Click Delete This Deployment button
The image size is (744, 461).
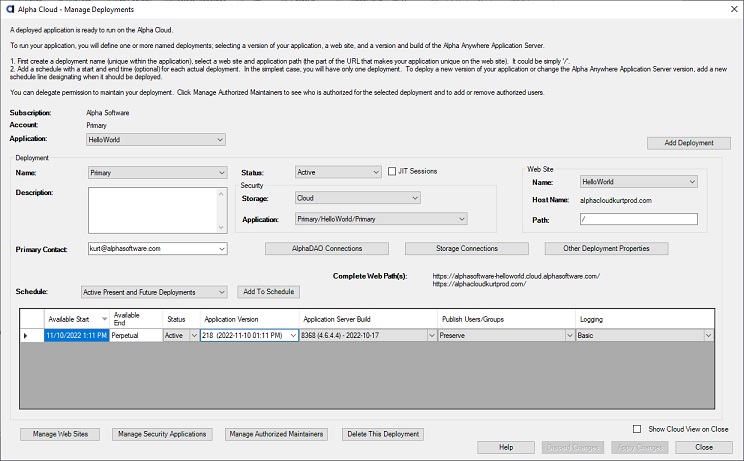click(383, 434)
